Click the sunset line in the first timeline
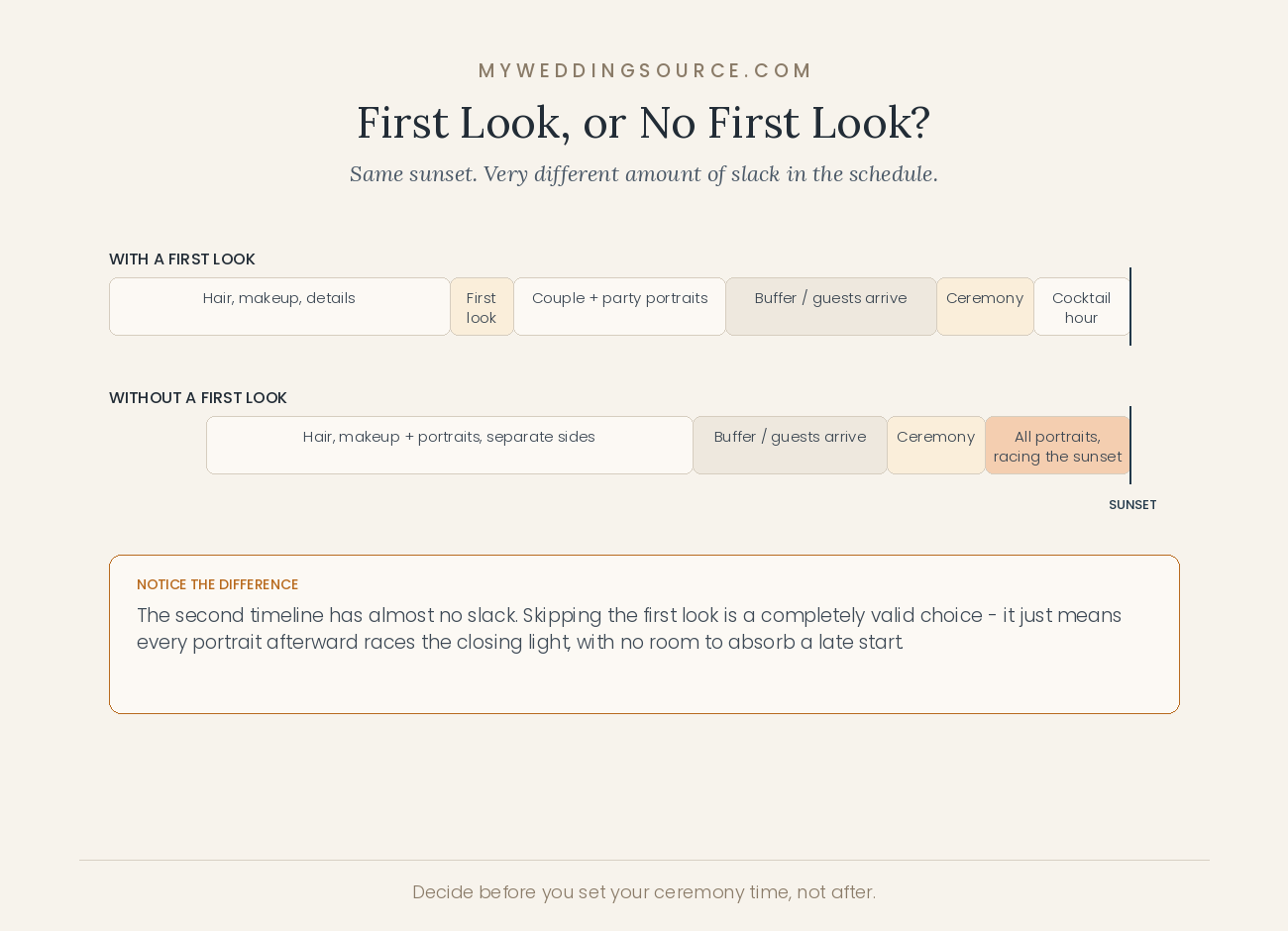Screen dimensions: 1288x931 coord(1130,307)
